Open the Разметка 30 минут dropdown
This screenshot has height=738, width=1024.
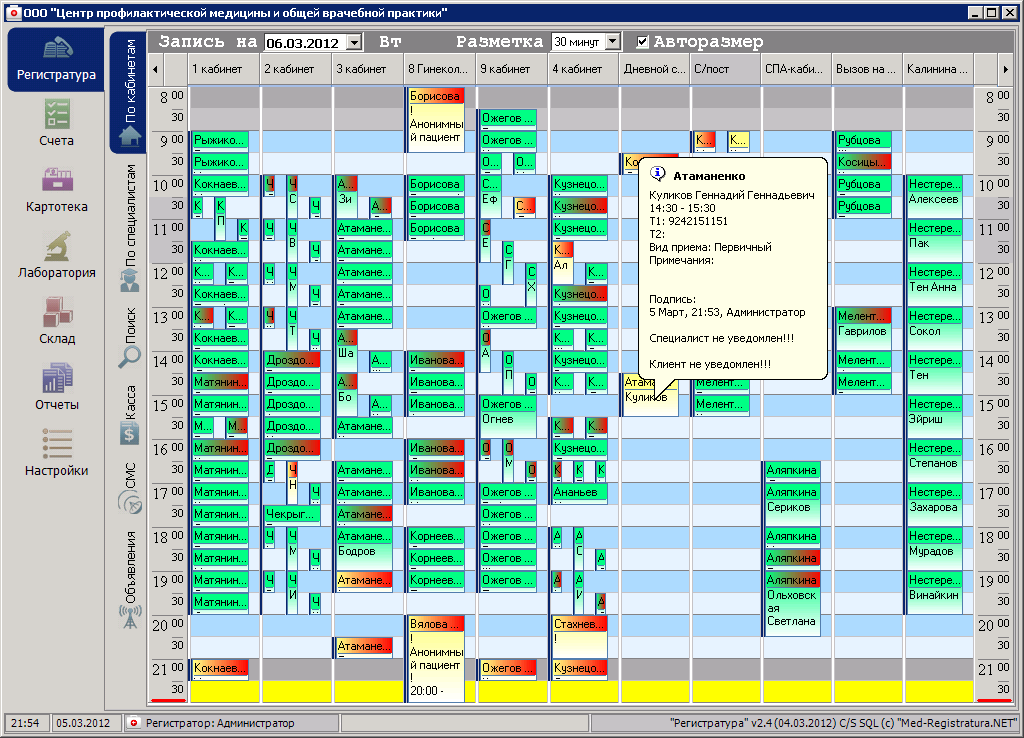point(612,42)
